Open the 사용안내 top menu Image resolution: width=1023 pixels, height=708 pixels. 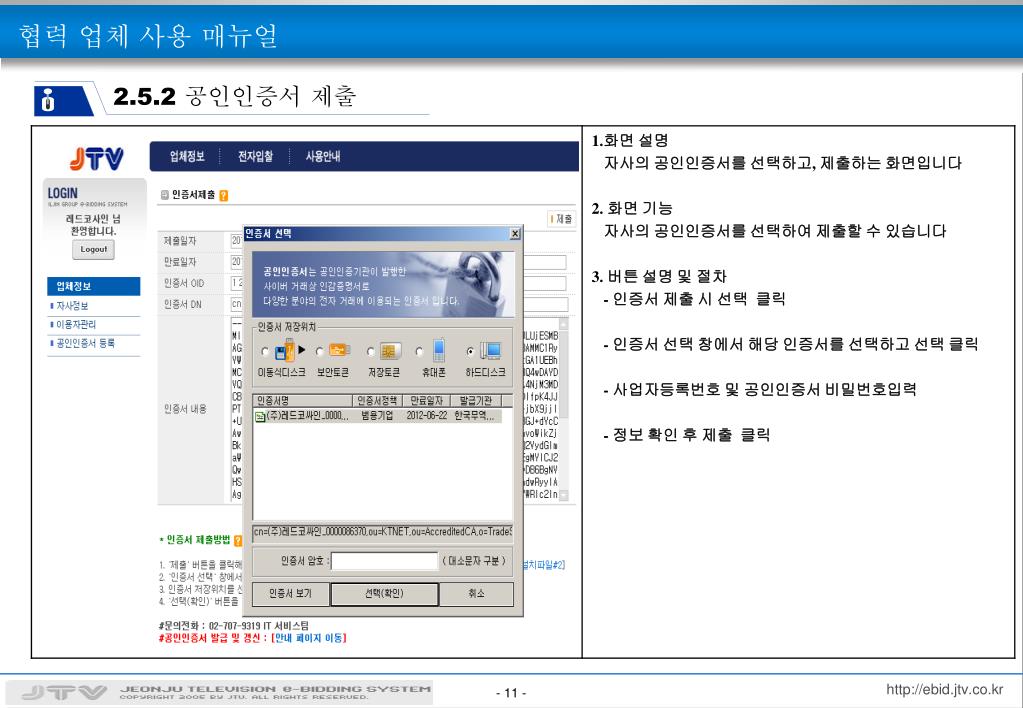point(323,157)
